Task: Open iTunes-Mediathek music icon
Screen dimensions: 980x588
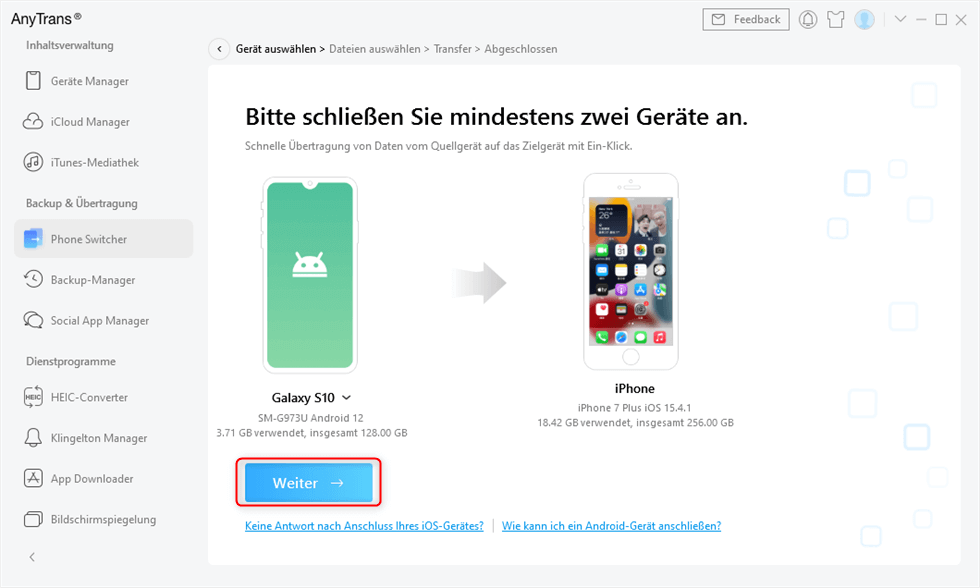Action: coord(32,162)
